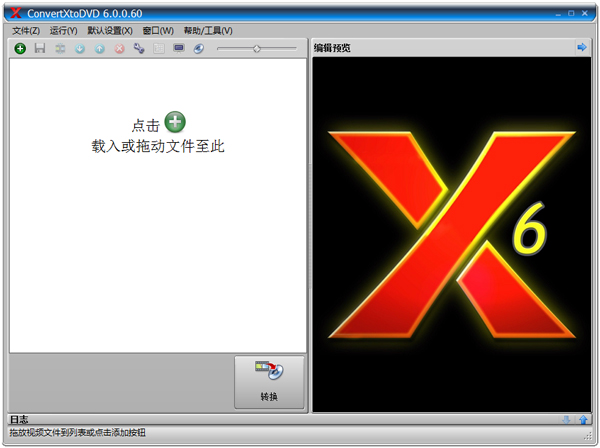Open settings via the wrench icon
600x448 pixels.
pos(139,49)
